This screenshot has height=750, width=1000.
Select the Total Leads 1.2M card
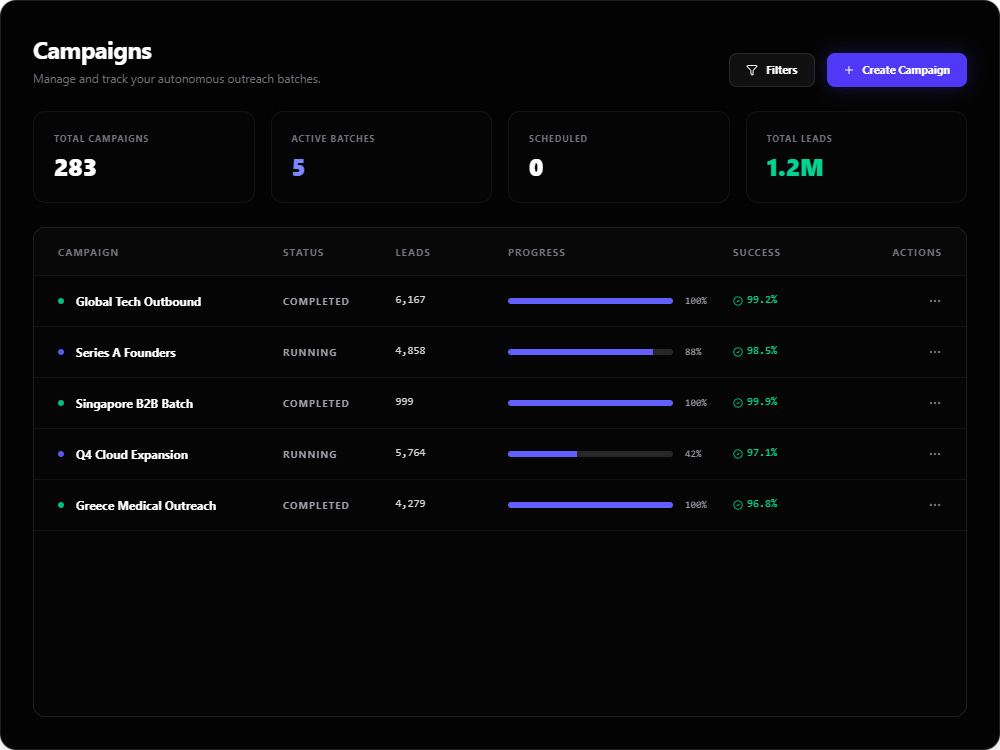tap(857, 157)
